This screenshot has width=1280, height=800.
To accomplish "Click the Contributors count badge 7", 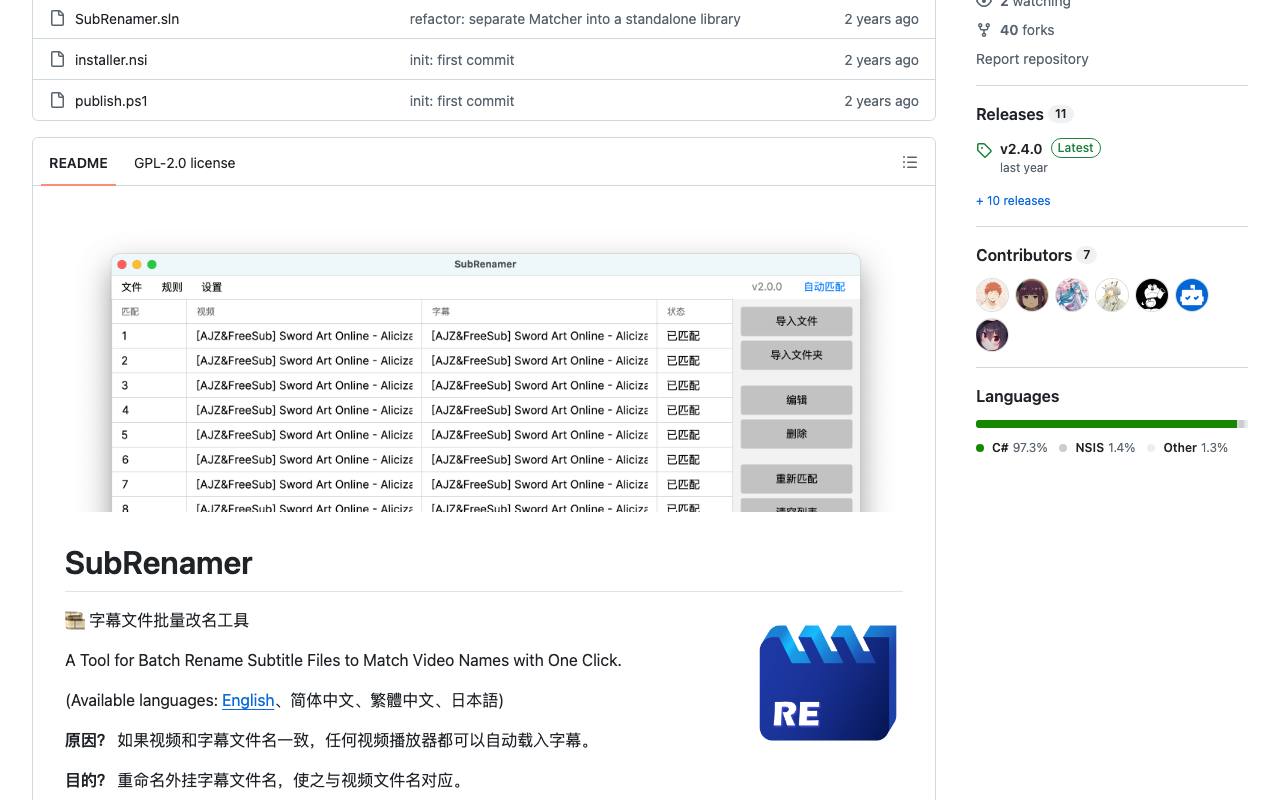I will (1087, 255).
